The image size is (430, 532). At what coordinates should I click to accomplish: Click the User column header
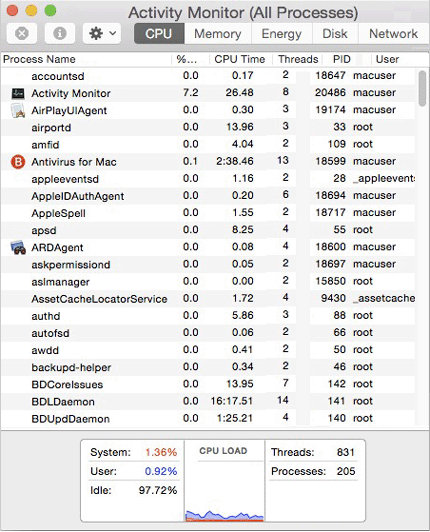click(x=387, y=59)
